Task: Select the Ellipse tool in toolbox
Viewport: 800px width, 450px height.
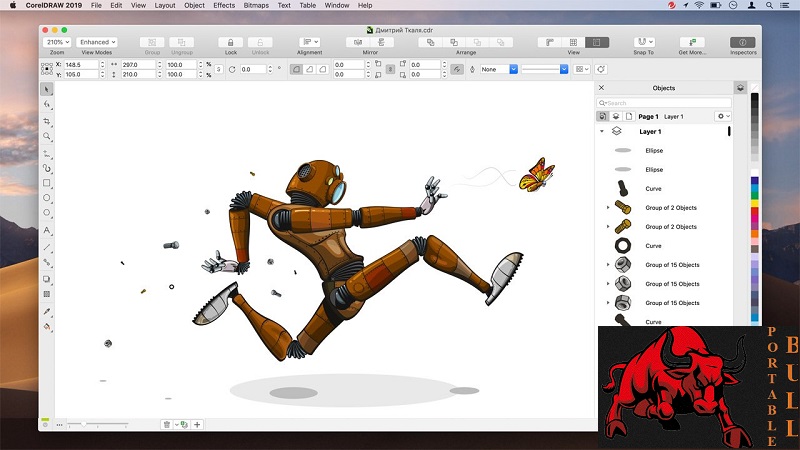Action: coord(46,198)
